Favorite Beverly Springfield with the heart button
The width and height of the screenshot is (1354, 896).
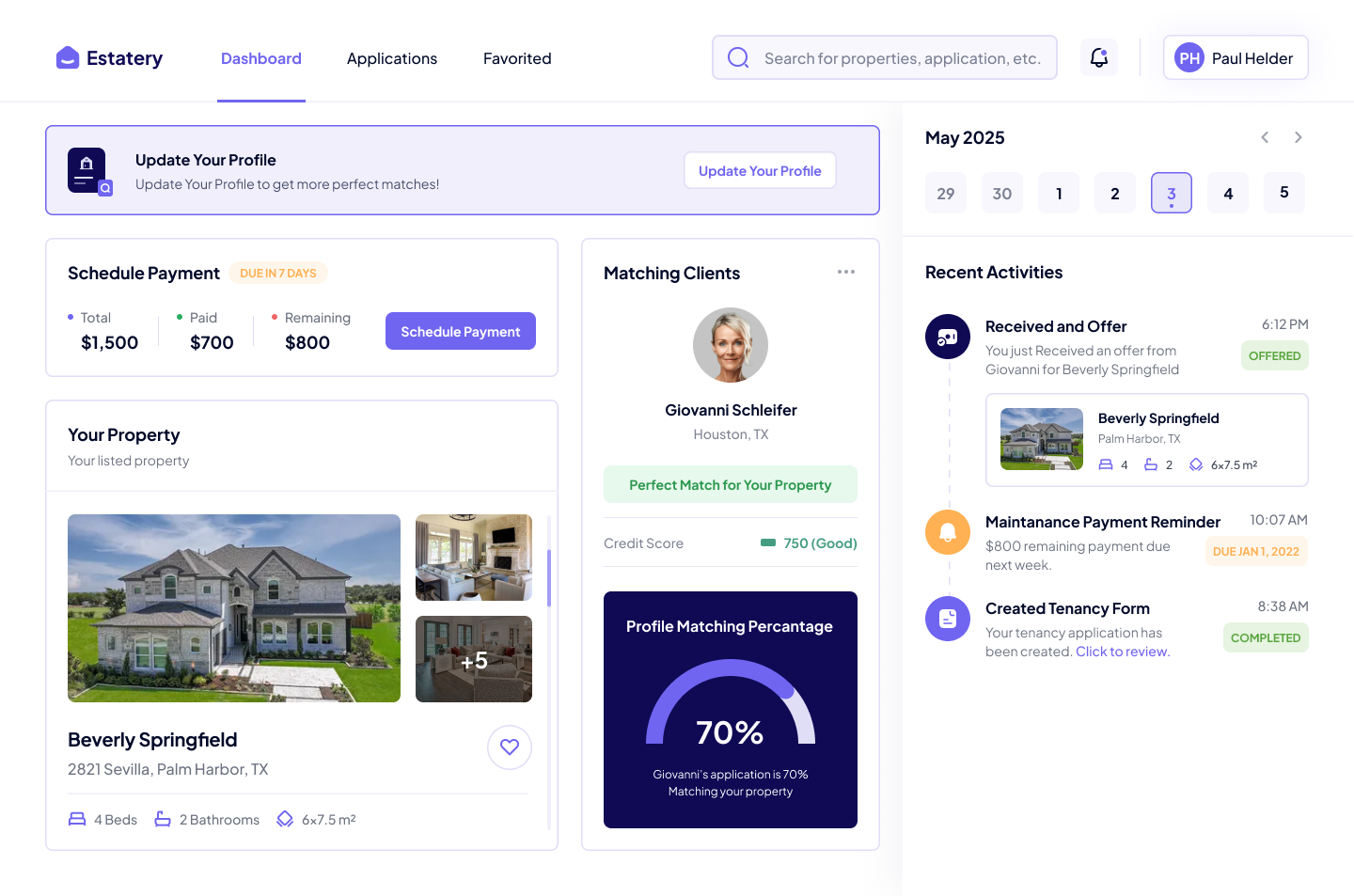510,747
